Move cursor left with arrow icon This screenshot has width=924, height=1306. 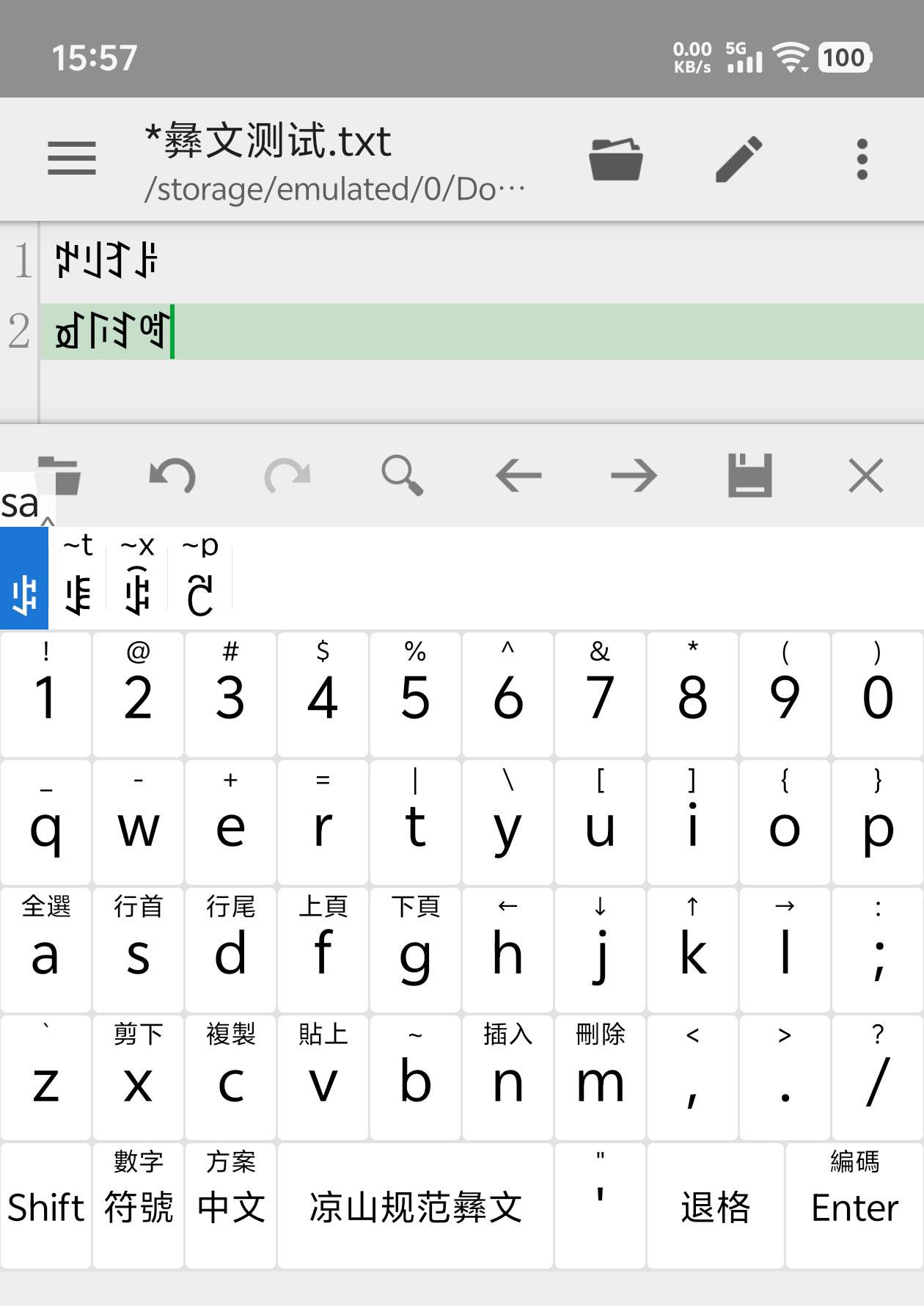[518, 476]
